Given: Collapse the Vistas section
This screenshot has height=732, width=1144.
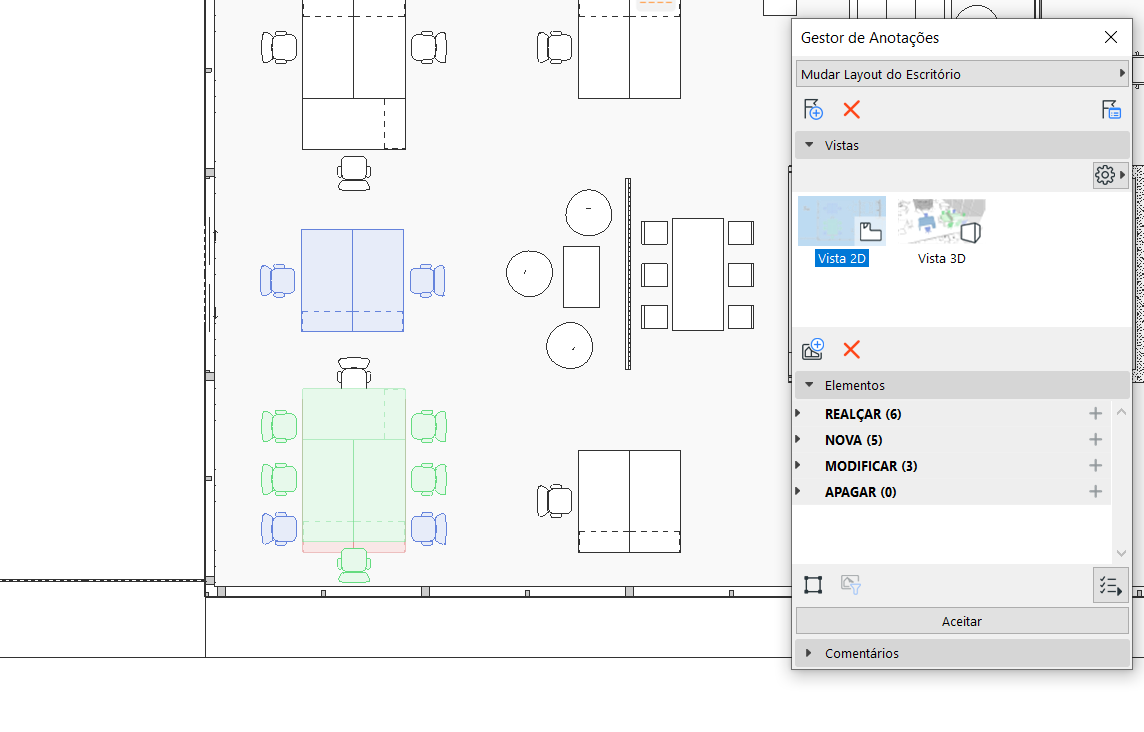Looking at the screenshot, I should pos(809,146).
